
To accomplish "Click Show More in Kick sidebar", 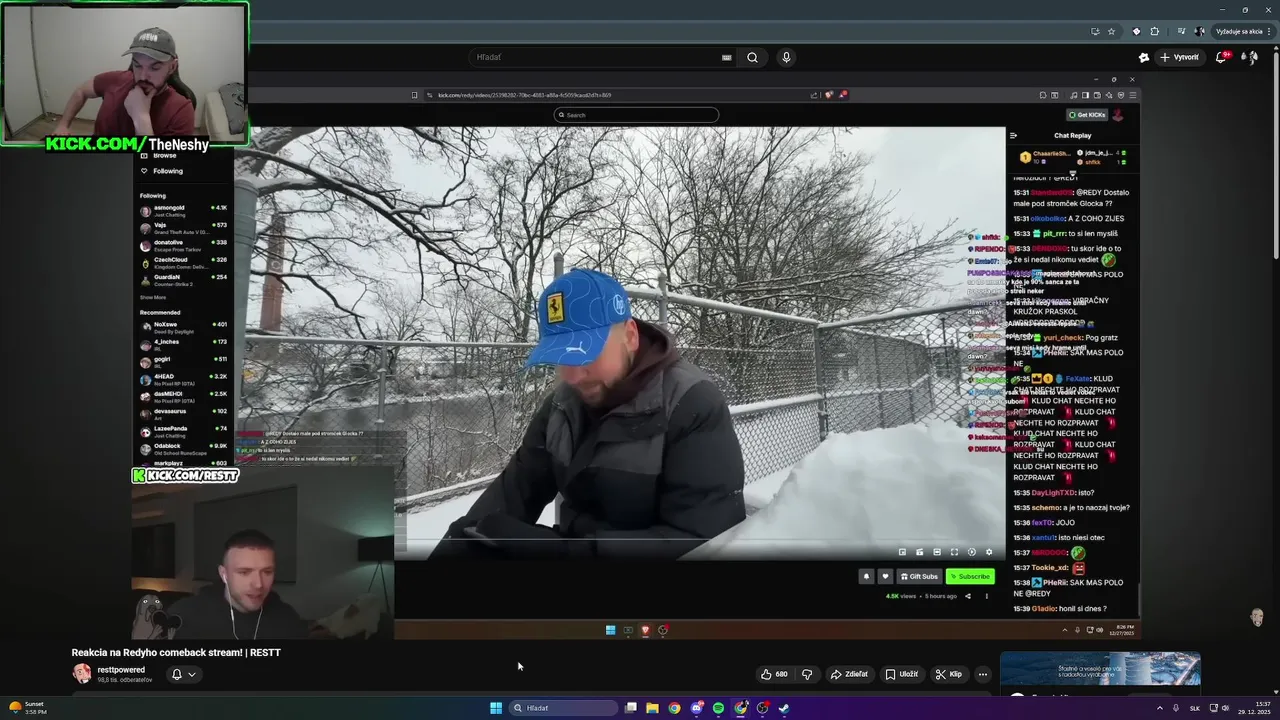I will click(153, 297).
